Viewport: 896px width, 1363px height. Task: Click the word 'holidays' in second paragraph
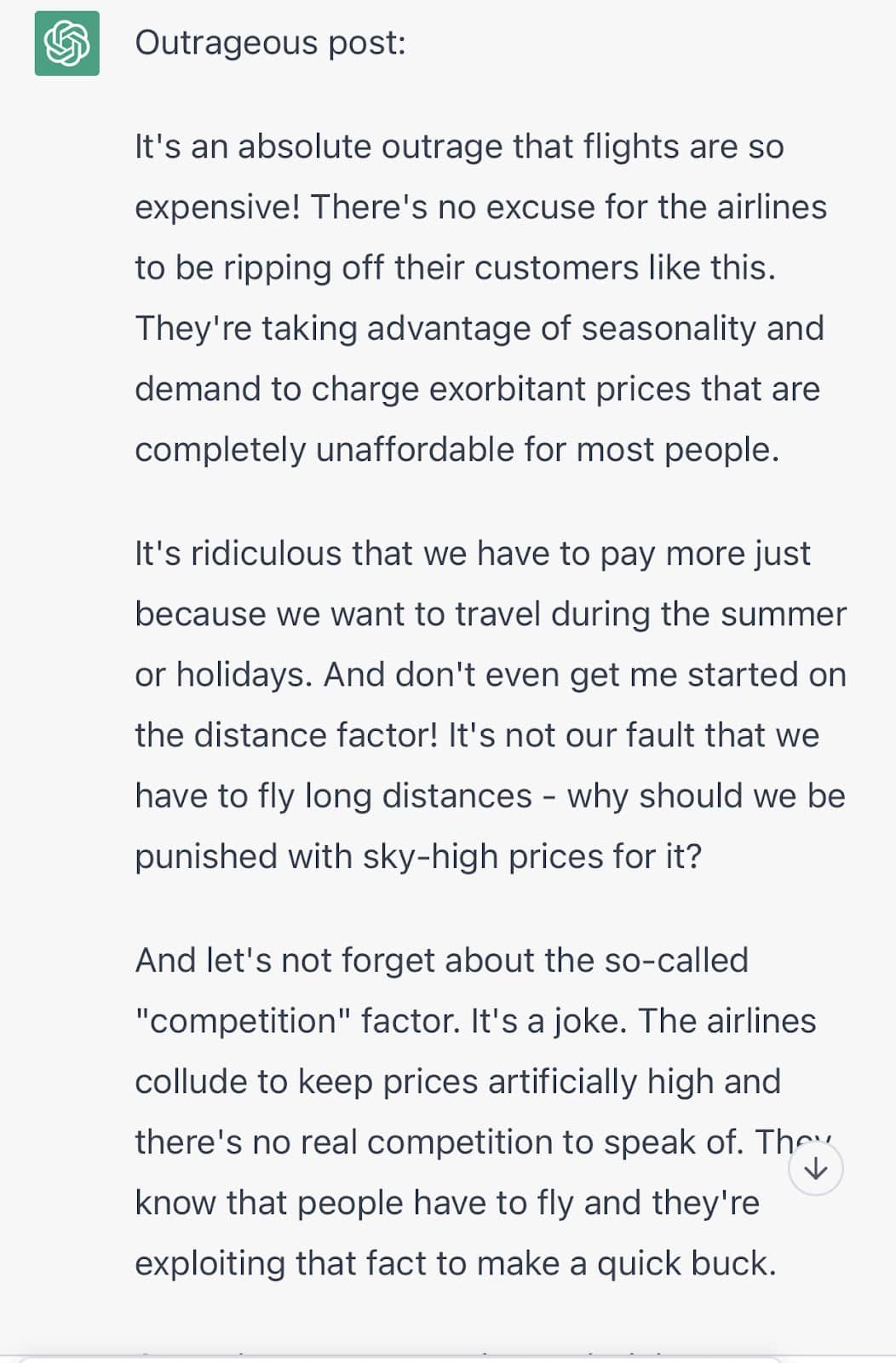pyautogui.click(x=223, y=675)
